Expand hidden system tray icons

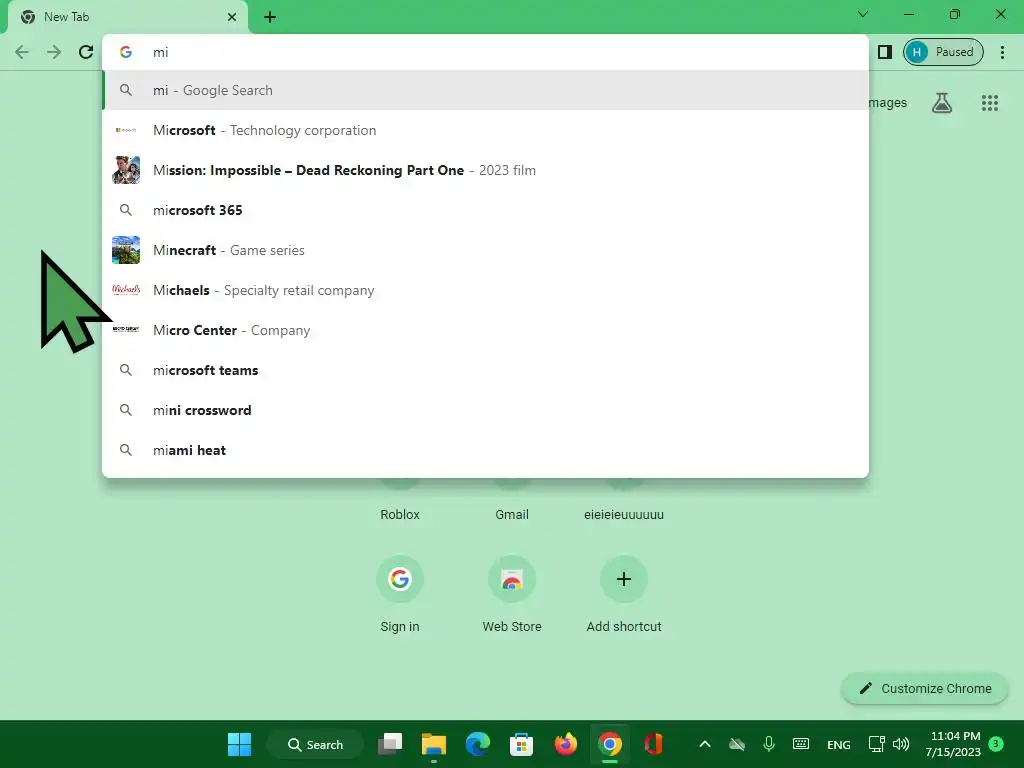point(705,744)
